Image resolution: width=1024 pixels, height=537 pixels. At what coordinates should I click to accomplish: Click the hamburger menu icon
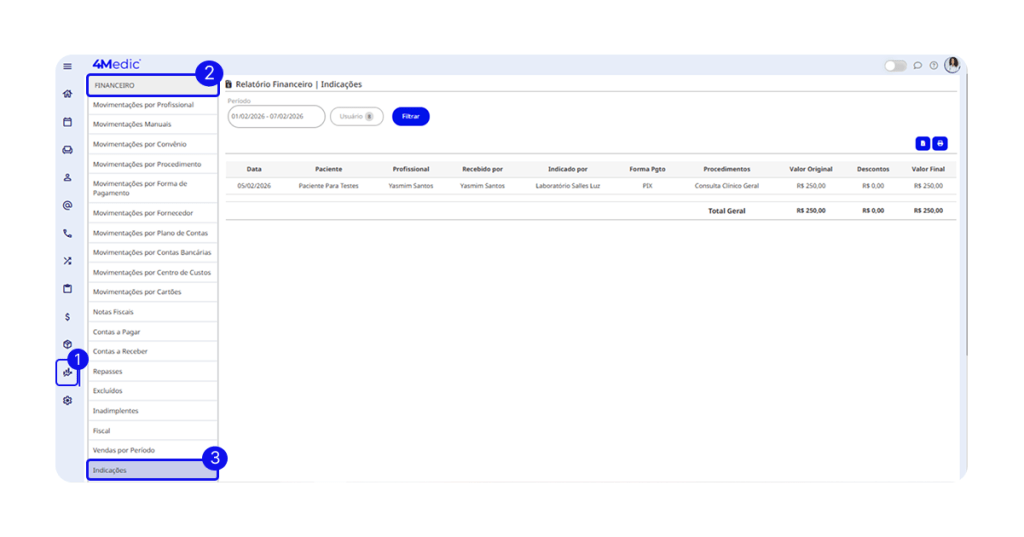[x=67, y=66]
